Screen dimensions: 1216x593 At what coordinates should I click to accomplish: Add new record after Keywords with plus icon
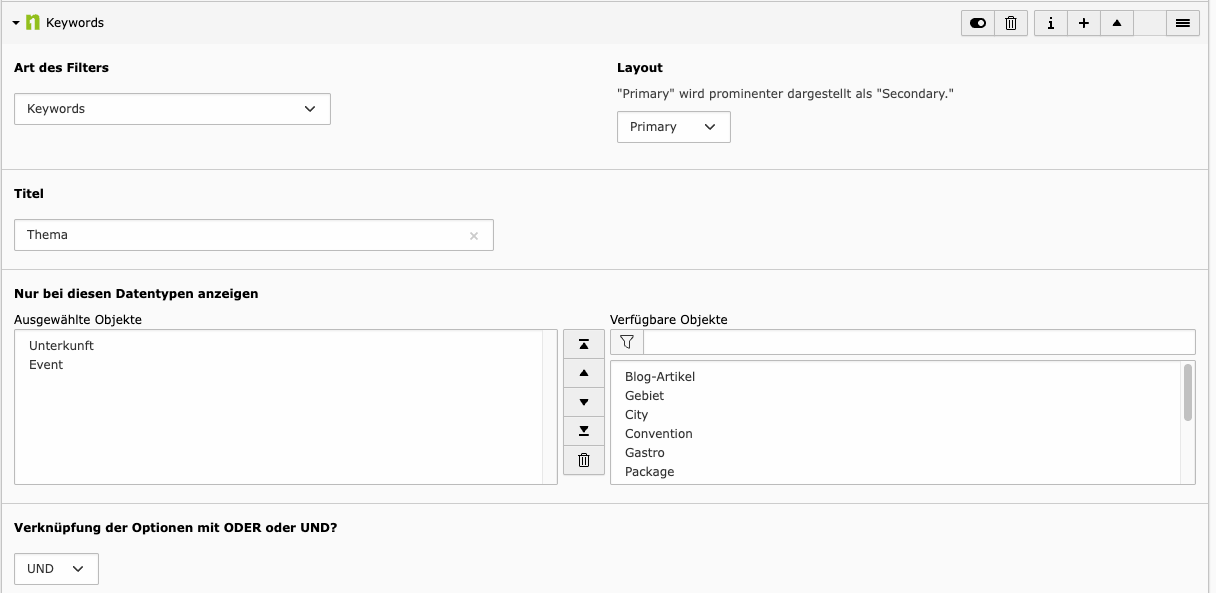click(1083, 23)
